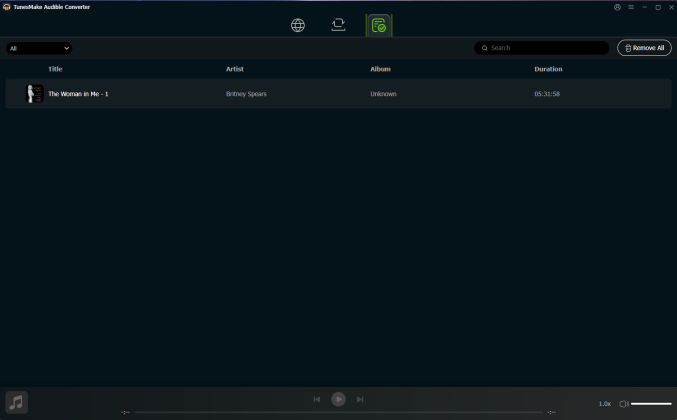Click the TunesMake app logo icon

coord(6,7)
